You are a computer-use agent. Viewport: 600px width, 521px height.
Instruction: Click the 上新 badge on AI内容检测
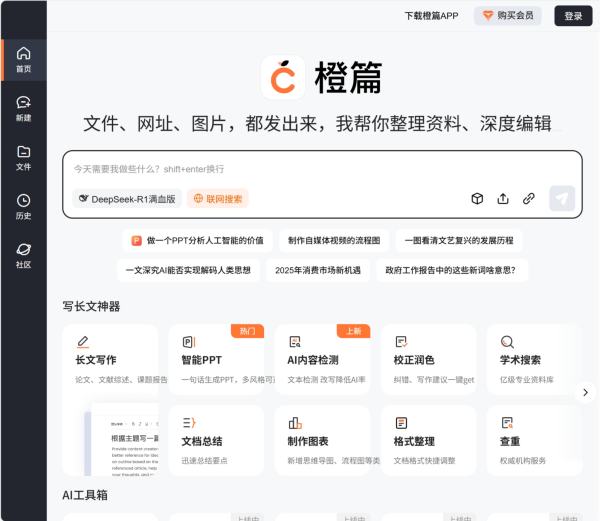click(x=353, y=331)
